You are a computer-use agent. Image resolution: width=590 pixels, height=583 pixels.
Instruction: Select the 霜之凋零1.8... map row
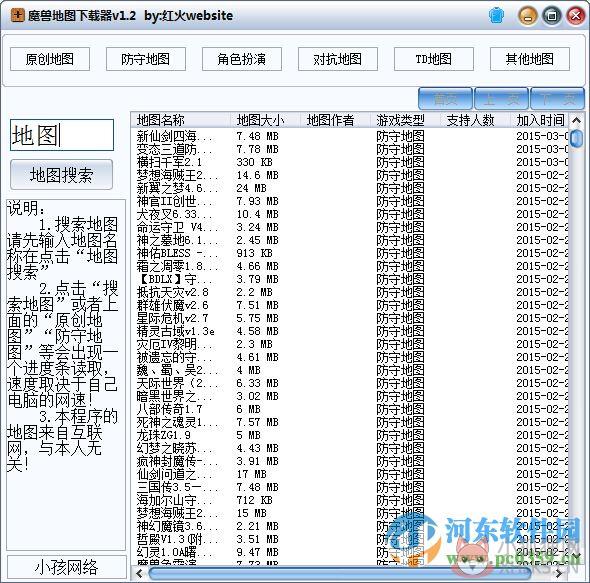point(350,266)
